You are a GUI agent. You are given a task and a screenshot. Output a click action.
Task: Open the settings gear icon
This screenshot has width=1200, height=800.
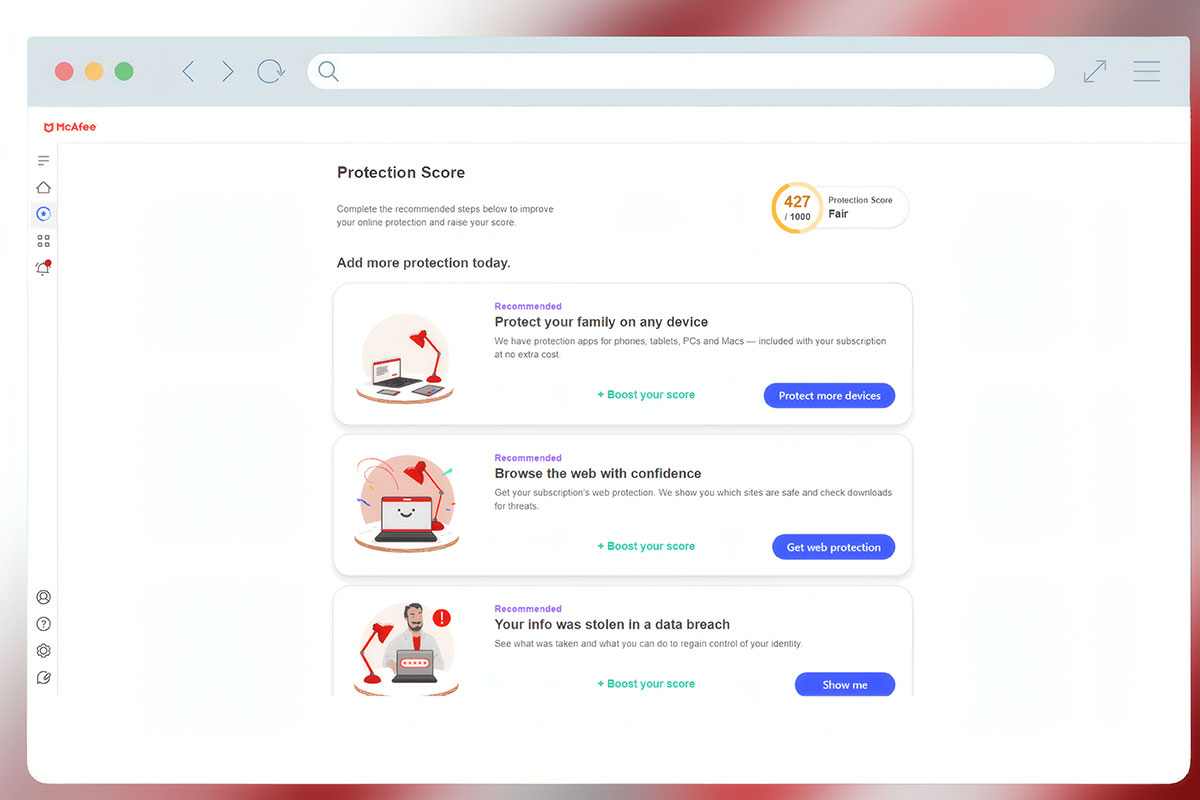coord(43,651)
